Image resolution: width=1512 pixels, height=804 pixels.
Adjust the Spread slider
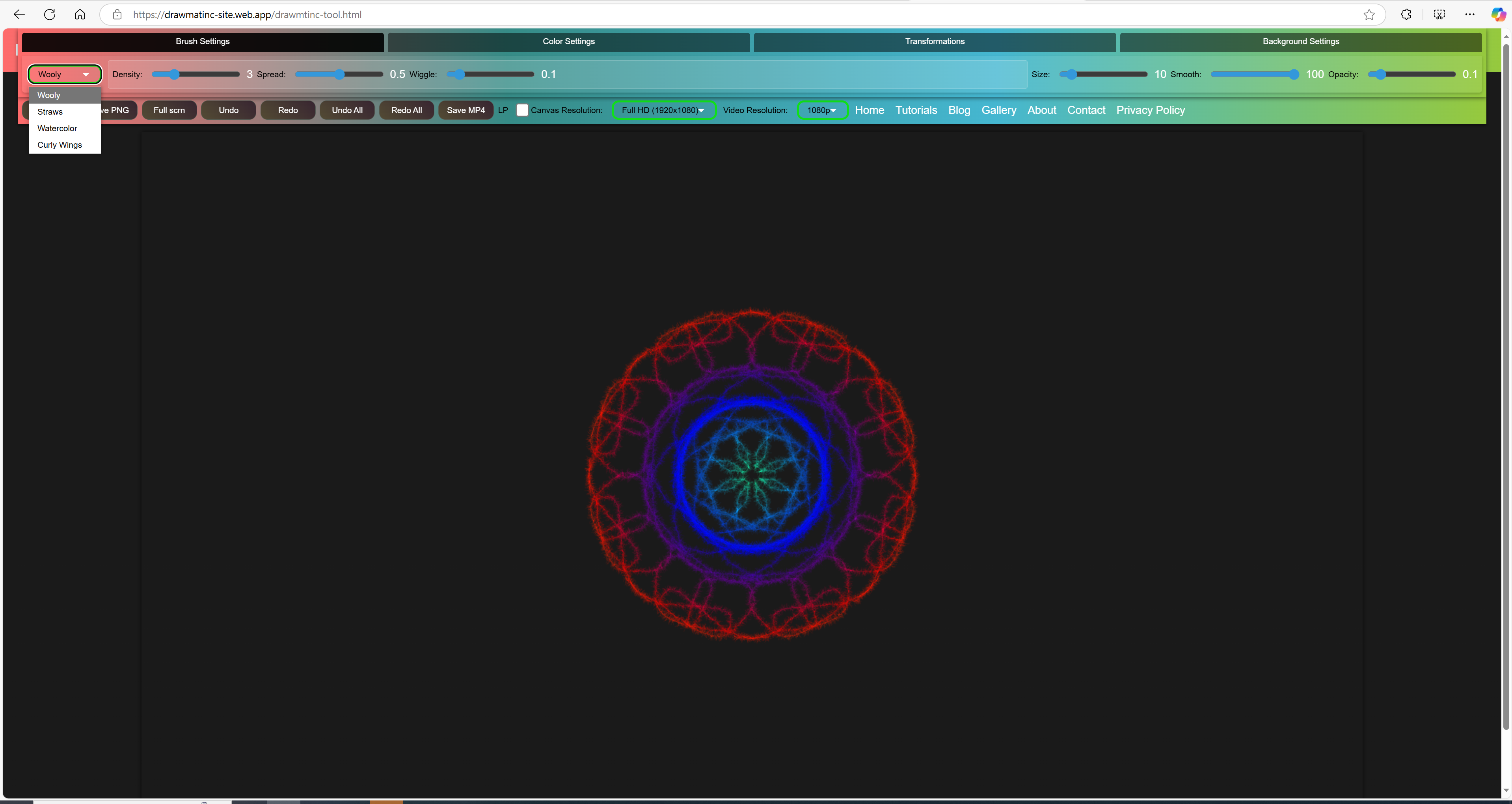point(339,74)
